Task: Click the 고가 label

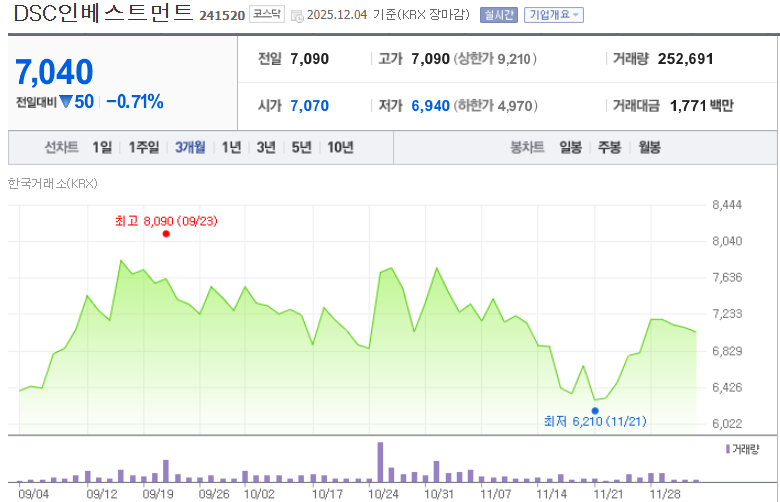Action: tap(390, 59)
